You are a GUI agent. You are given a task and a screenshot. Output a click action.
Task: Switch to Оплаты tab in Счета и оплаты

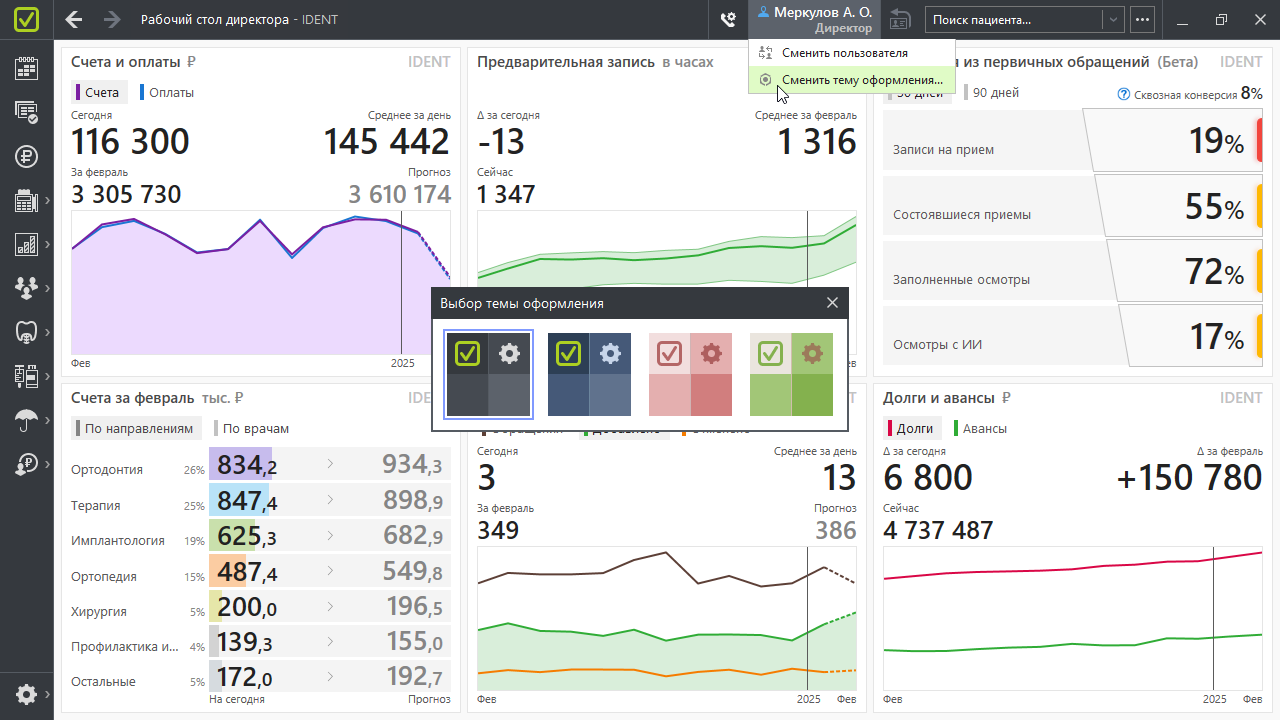(x=167, y=92)
